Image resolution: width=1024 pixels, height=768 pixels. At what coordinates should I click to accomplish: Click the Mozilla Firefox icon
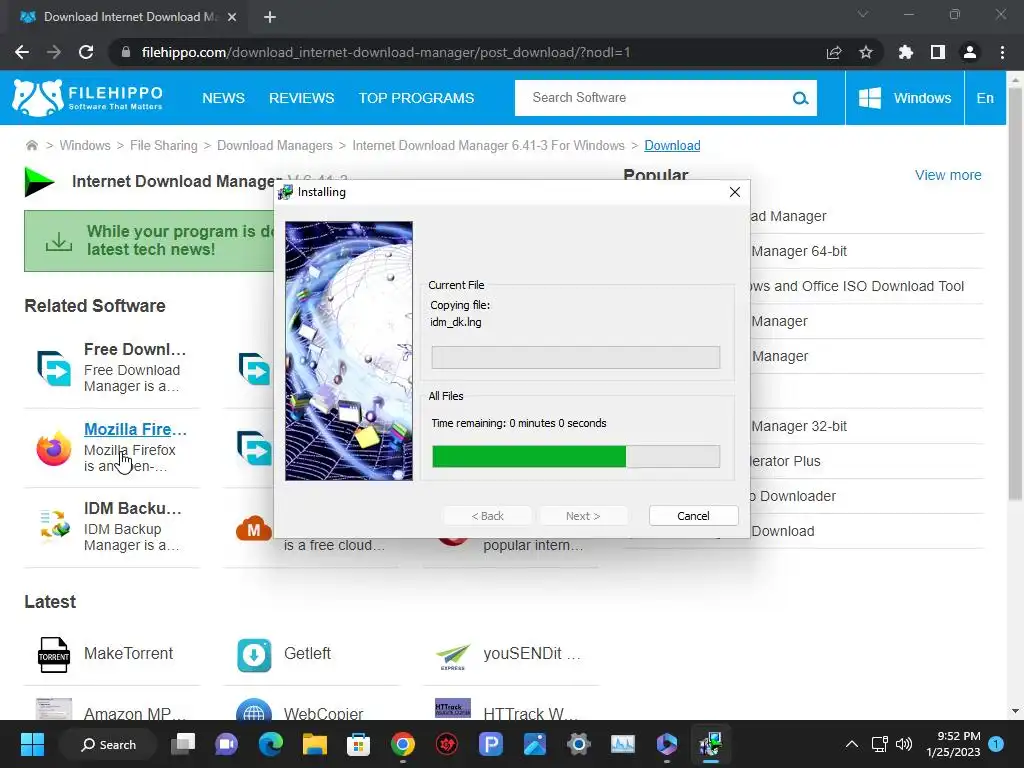(x=54, y=448)
